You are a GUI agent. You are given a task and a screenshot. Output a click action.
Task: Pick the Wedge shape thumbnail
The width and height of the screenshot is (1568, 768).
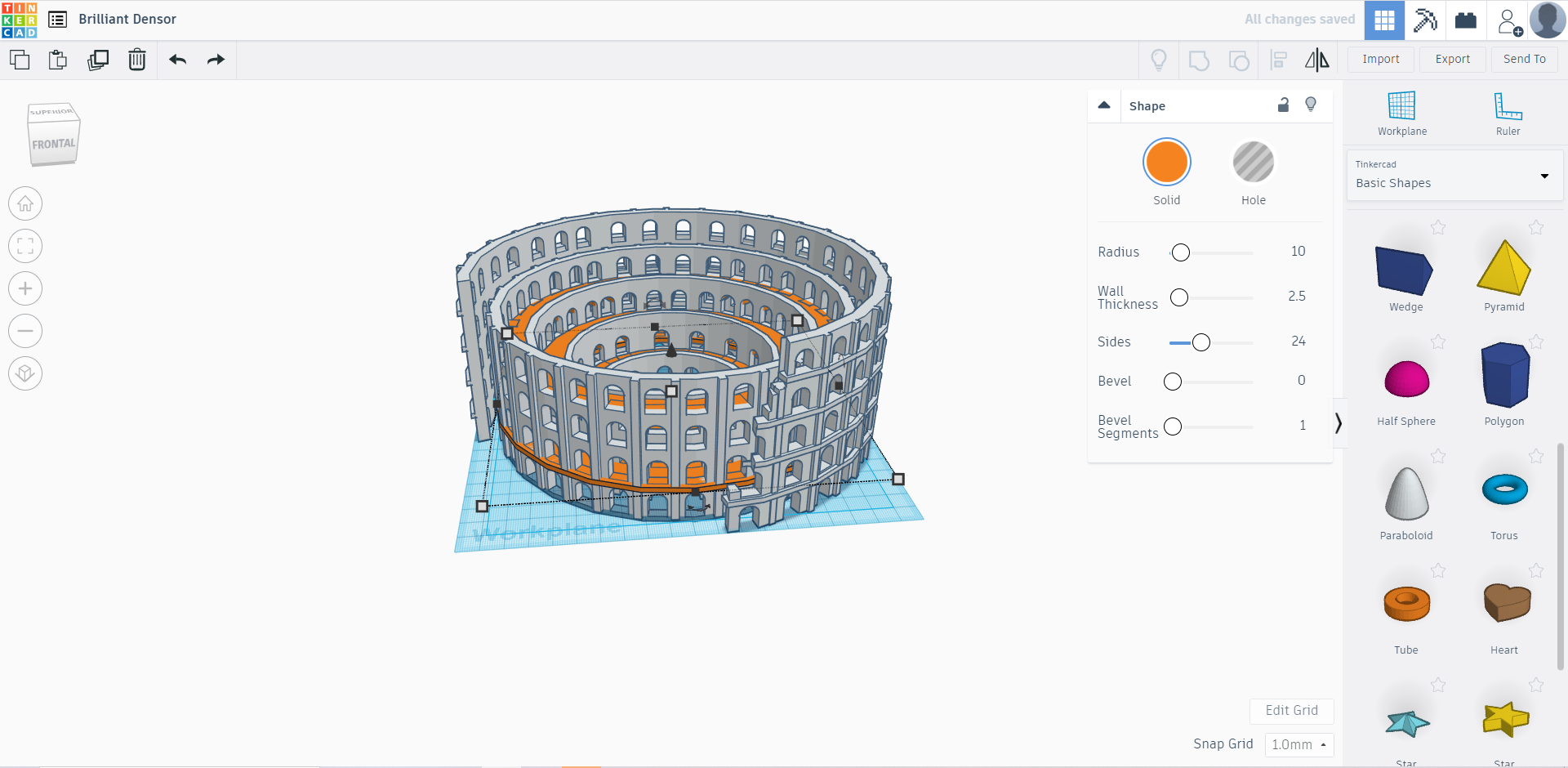click(1405, 270)
